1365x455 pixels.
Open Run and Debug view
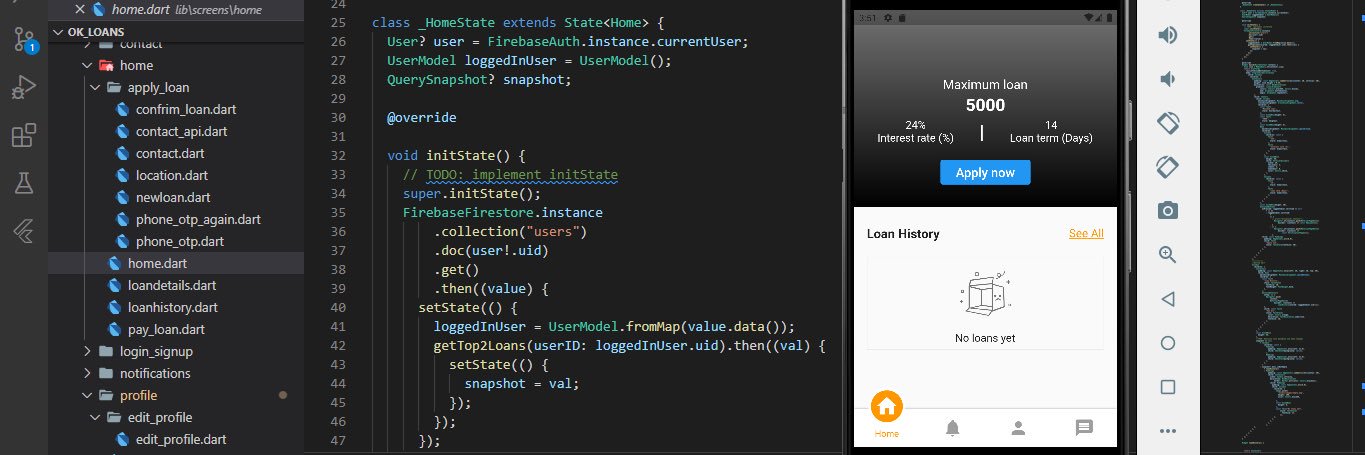(24, 88)
